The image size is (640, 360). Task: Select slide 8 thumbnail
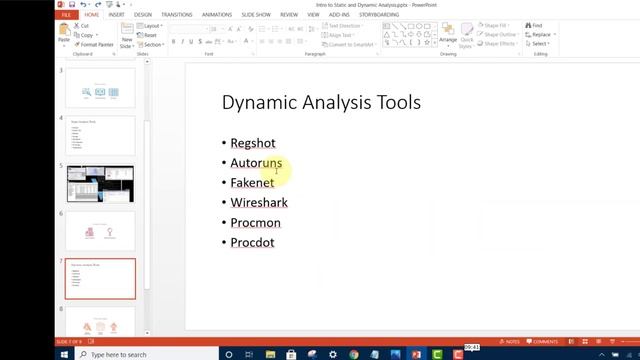point(100,322)
